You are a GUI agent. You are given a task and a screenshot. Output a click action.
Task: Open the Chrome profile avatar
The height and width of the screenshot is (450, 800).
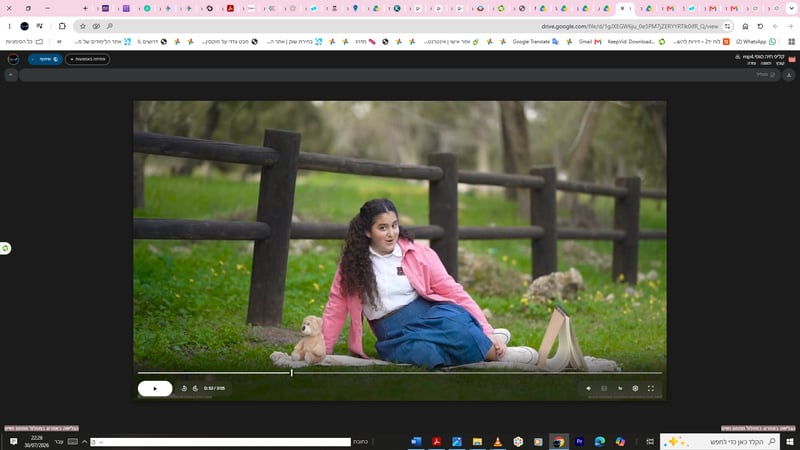[24, 26]
